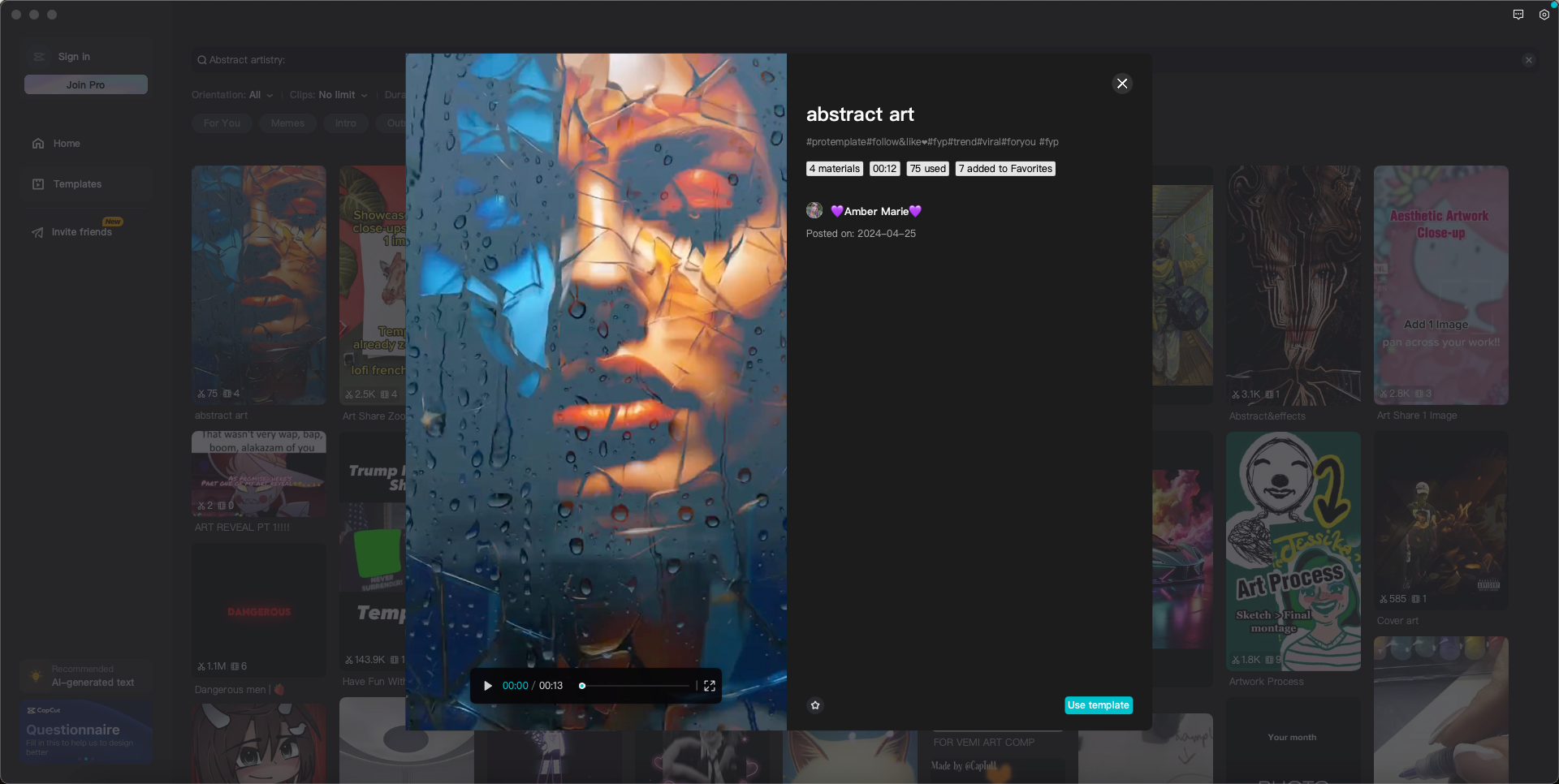
Task: Select the For You category tab
Action: pyautogui.click(x=222, y=123)
